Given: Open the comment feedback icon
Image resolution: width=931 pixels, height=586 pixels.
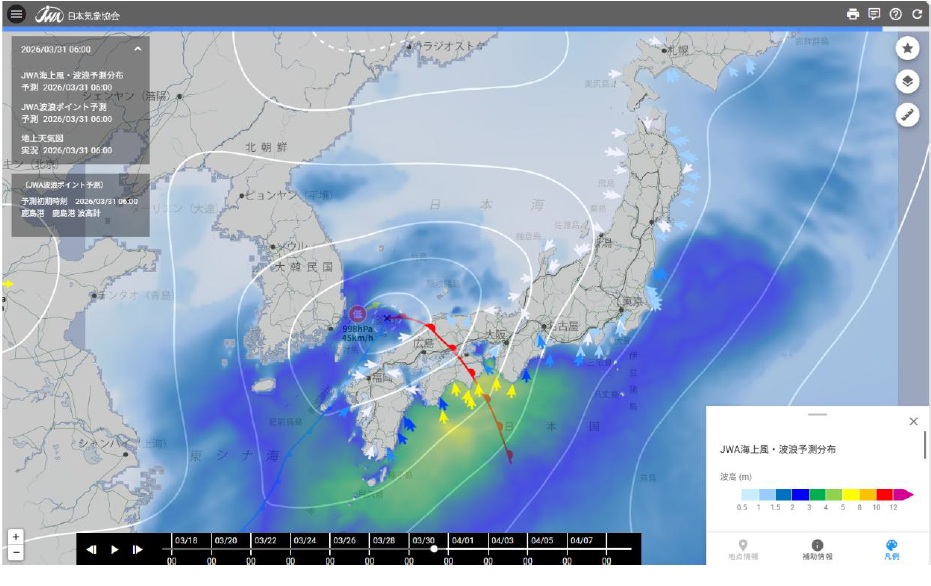Looking at the screenshot, I should tap(874, 14).
